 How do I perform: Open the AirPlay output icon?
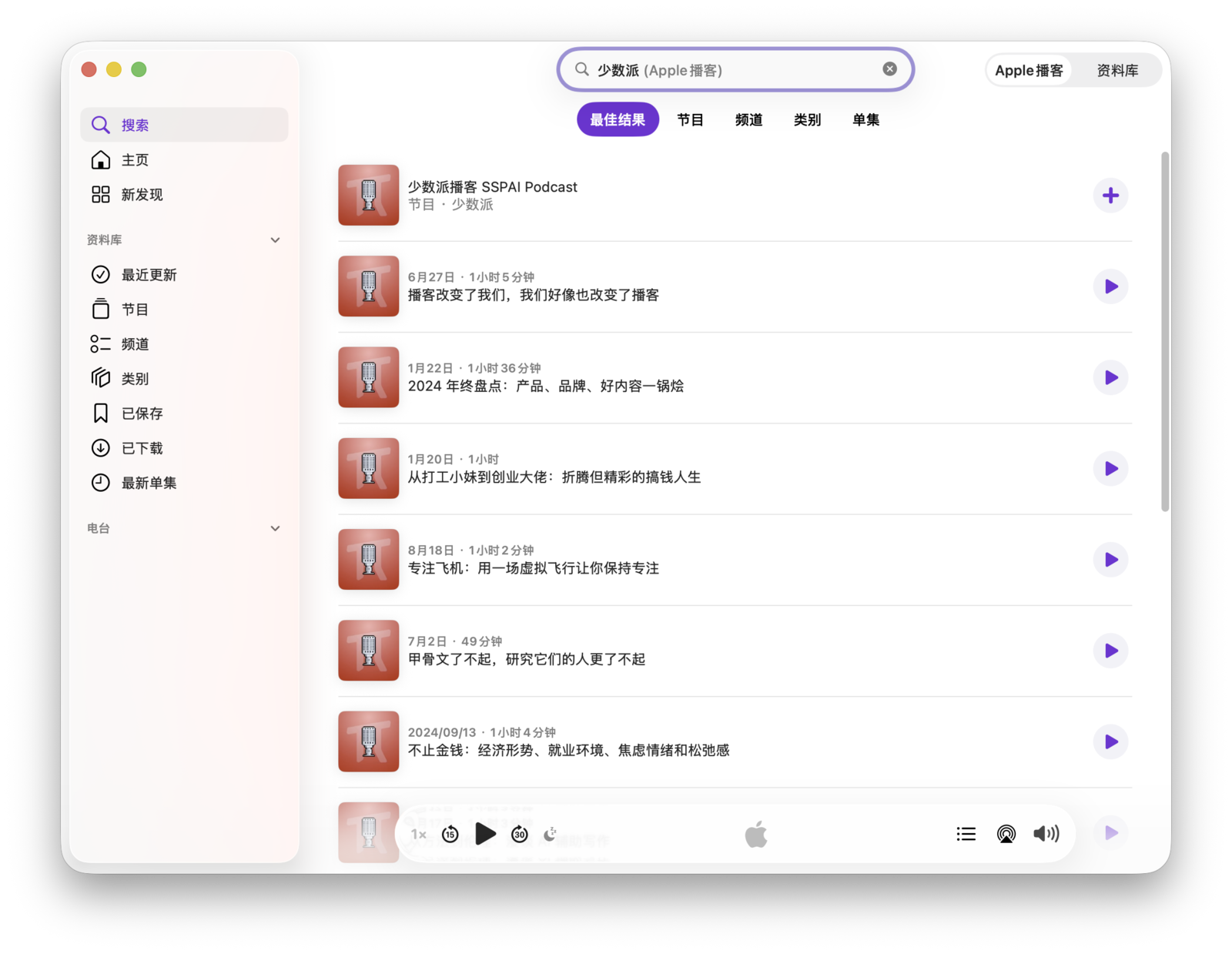(1006, 834)
